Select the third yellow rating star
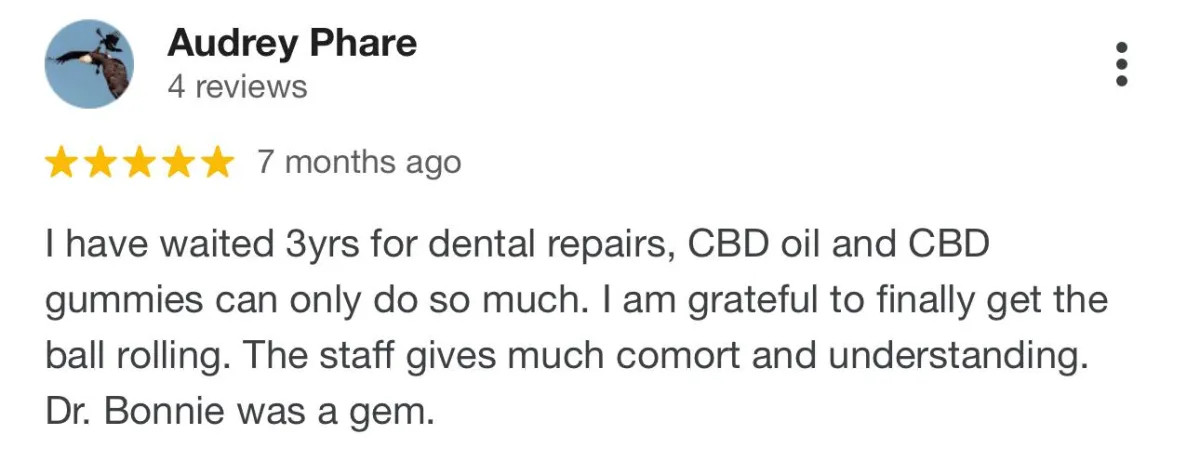The height and width of the screenshot is (461, 1200). [138, 162]
